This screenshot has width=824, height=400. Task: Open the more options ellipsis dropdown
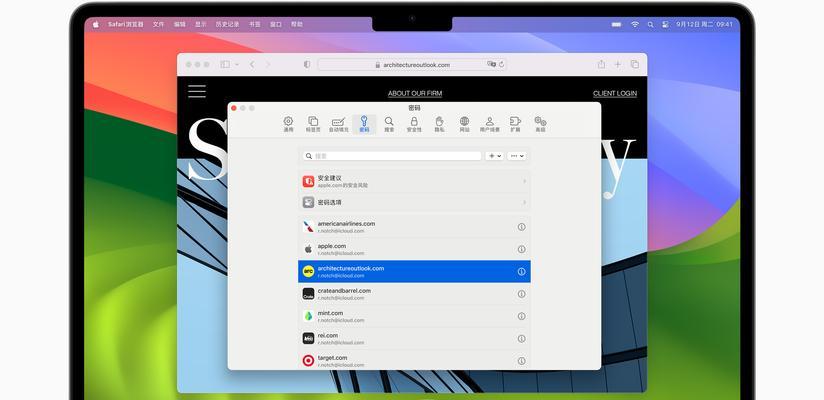(517, 156)
